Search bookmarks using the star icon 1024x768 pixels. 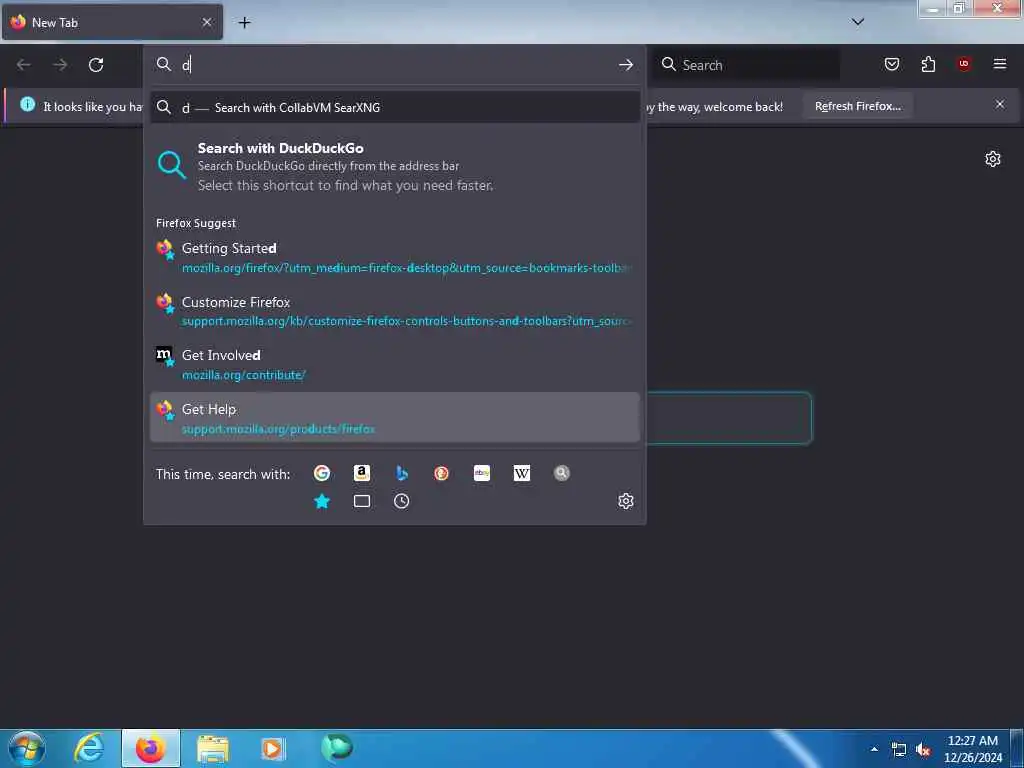coord(321,501)
